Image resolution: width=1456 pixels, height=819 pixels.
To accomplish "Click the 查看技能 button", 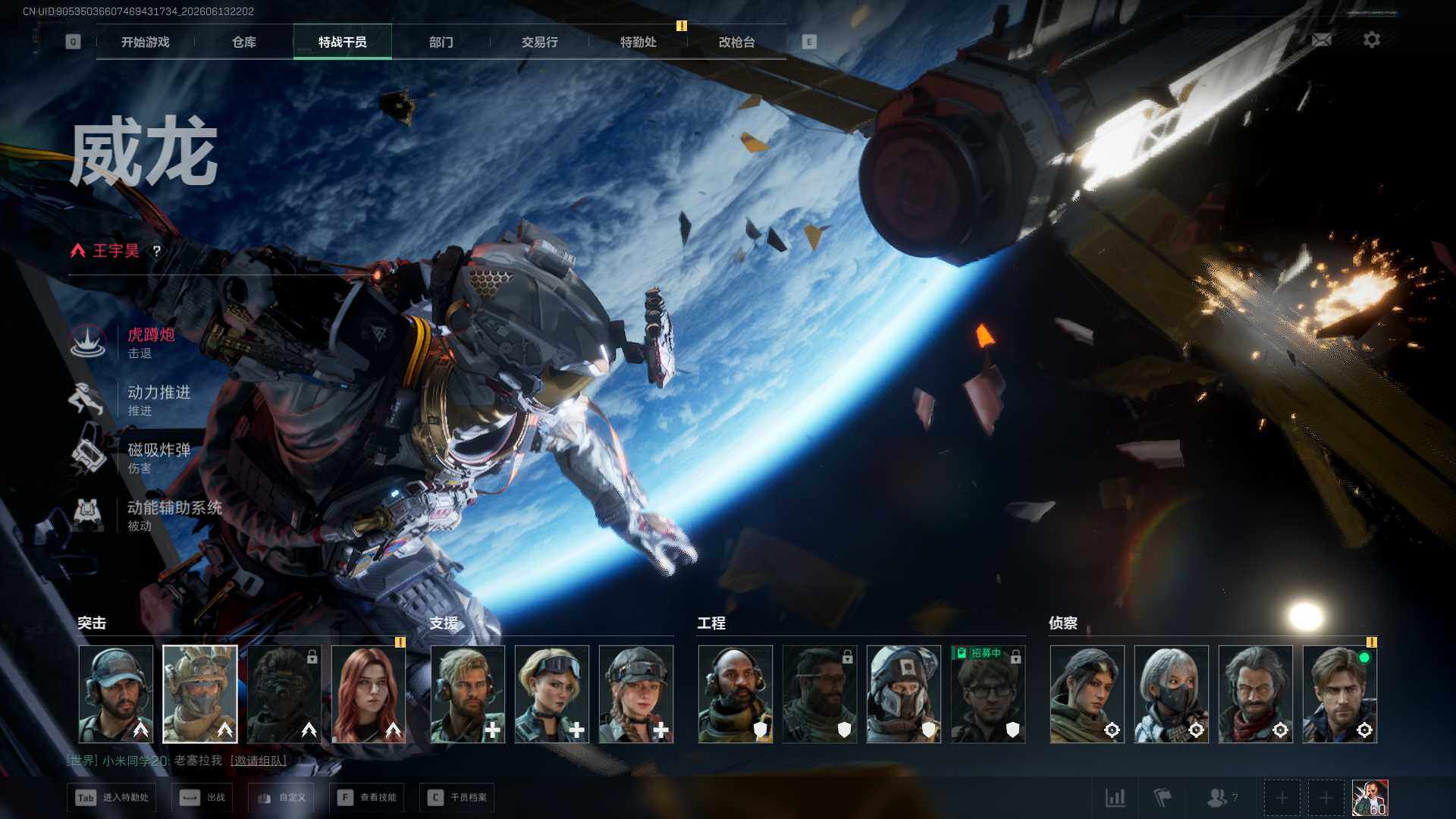I will (367, 798).
